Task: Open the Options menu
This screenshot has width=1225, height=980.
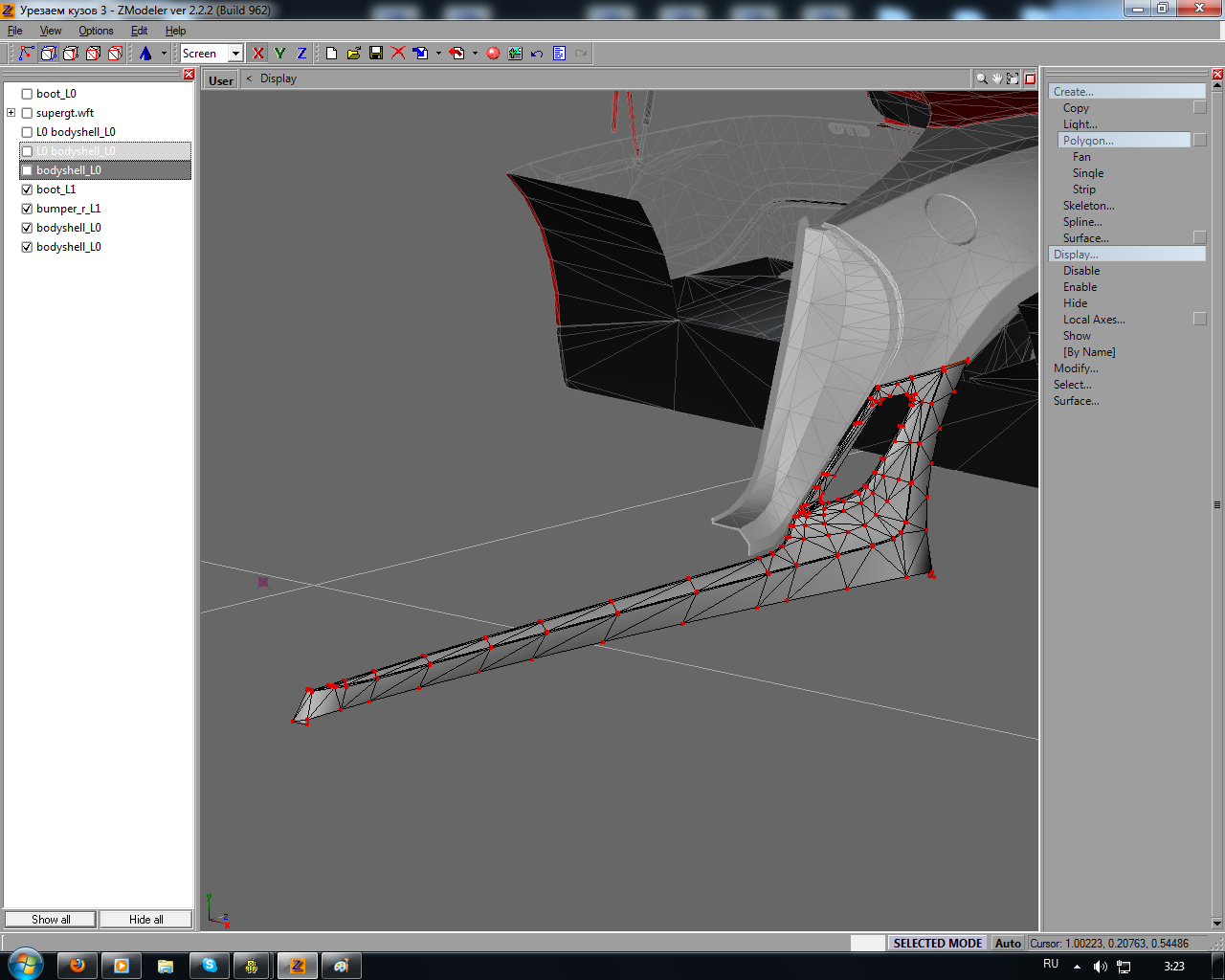Action: [x=96, y=31]
